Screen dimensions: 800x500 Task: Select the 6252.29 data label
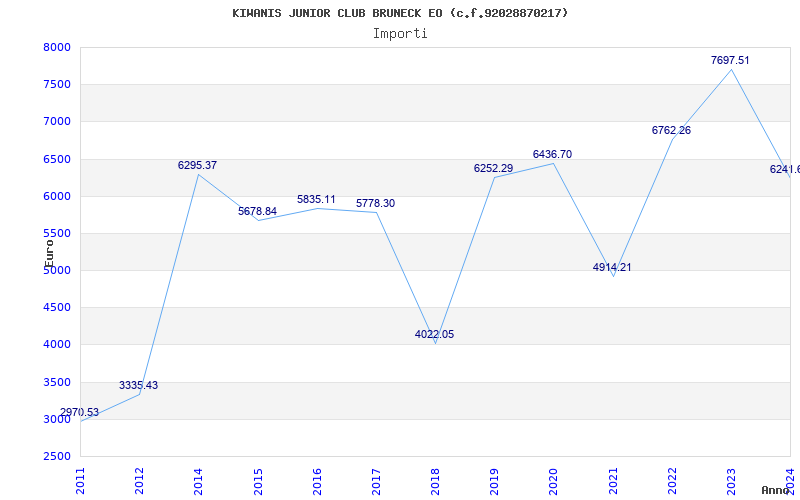[x=493, y=168]
